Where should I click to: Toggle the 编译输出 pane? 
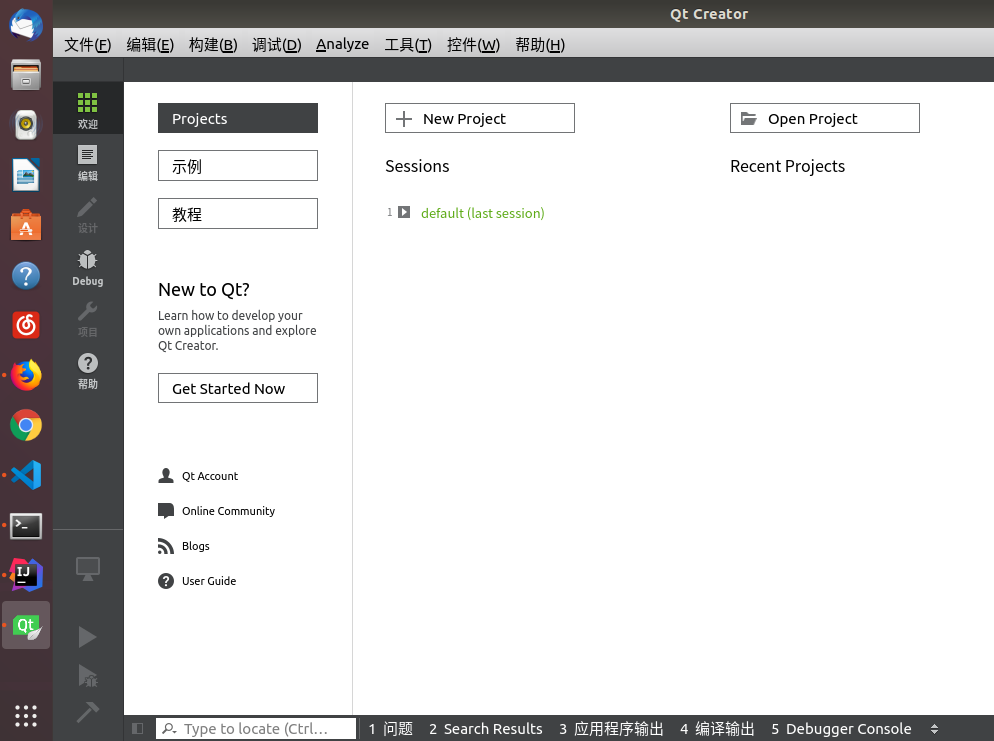[x=717, y=729]
